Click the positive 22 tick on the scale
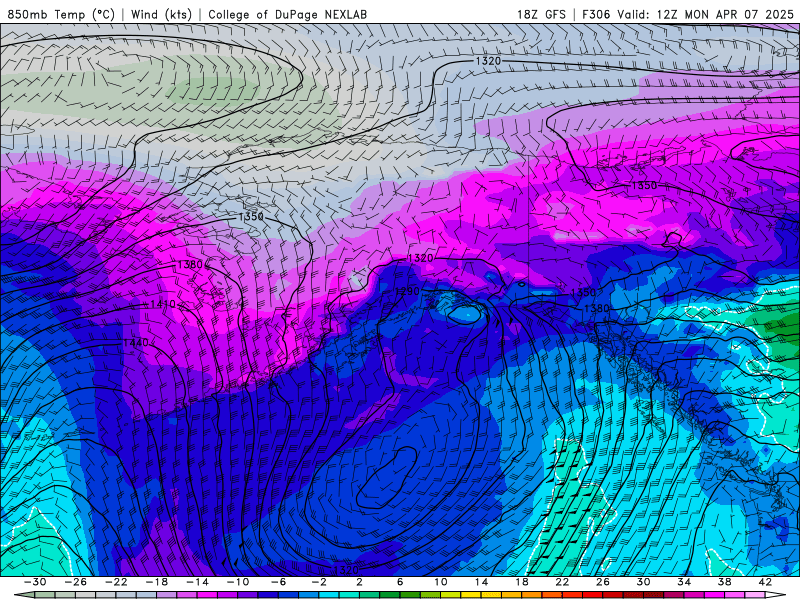 pos(562,582)
